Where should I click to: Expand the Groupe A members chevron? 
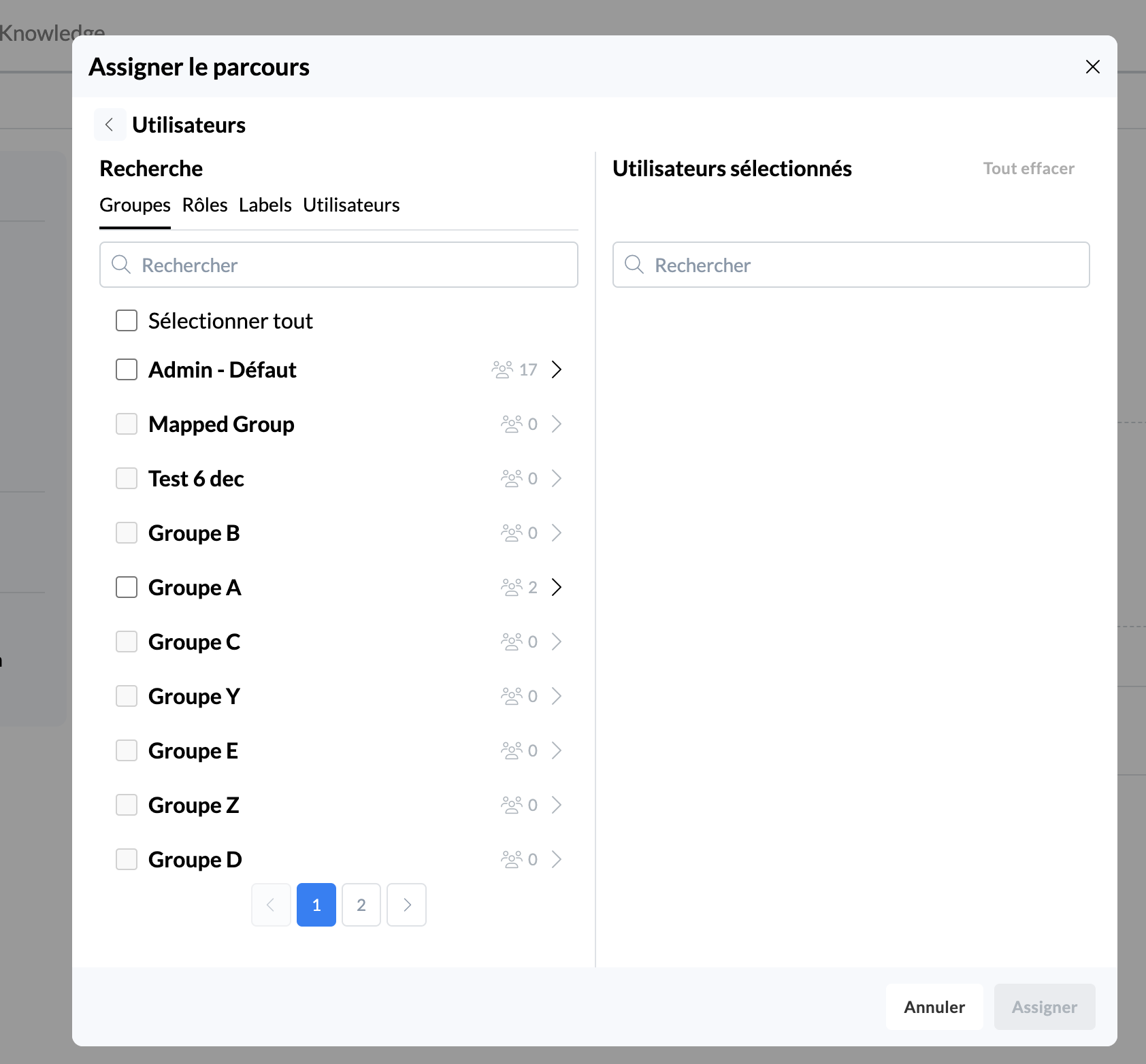[557, 587]
